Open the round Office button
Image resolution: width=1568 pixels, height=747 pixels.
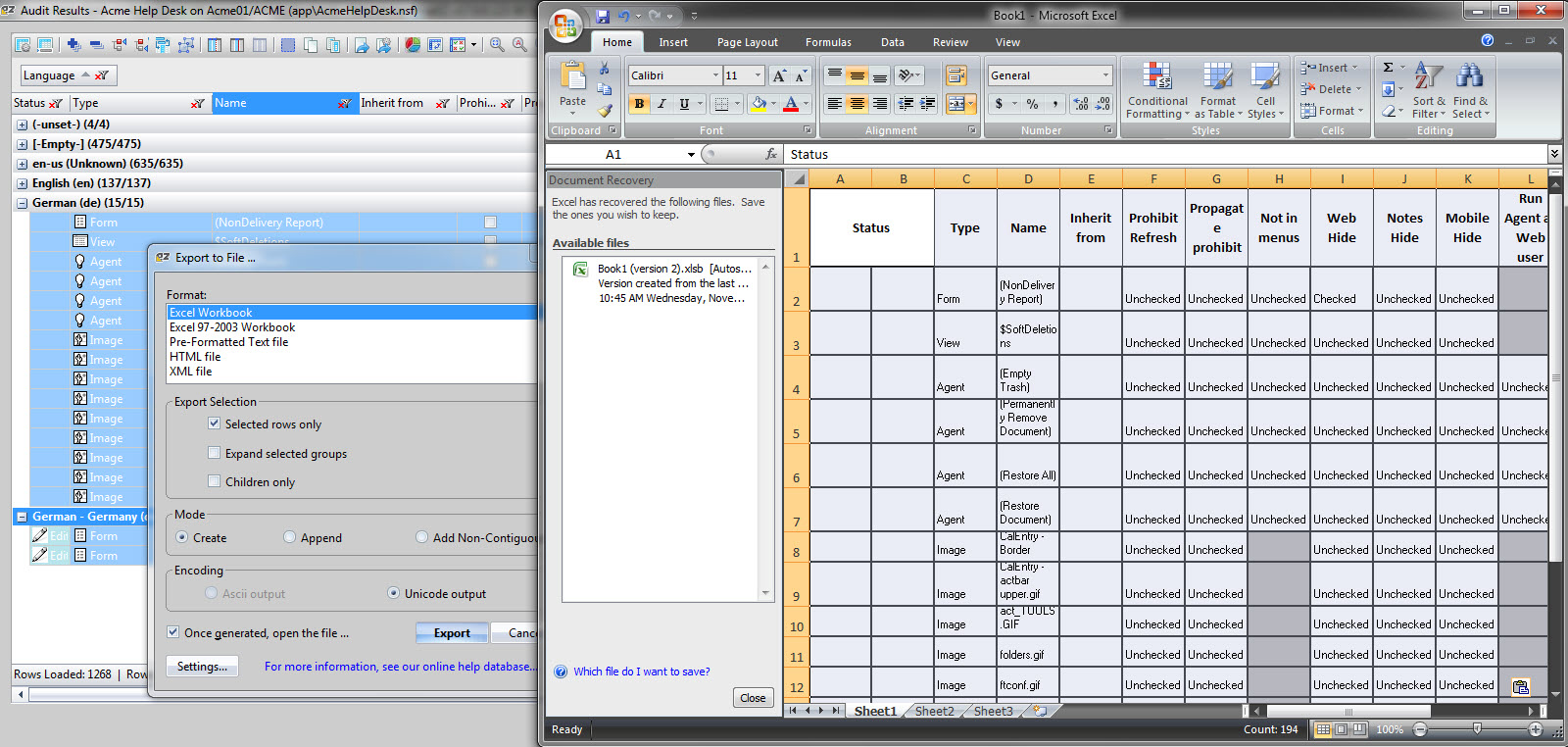pyautogui.click(x=565, y=26)
